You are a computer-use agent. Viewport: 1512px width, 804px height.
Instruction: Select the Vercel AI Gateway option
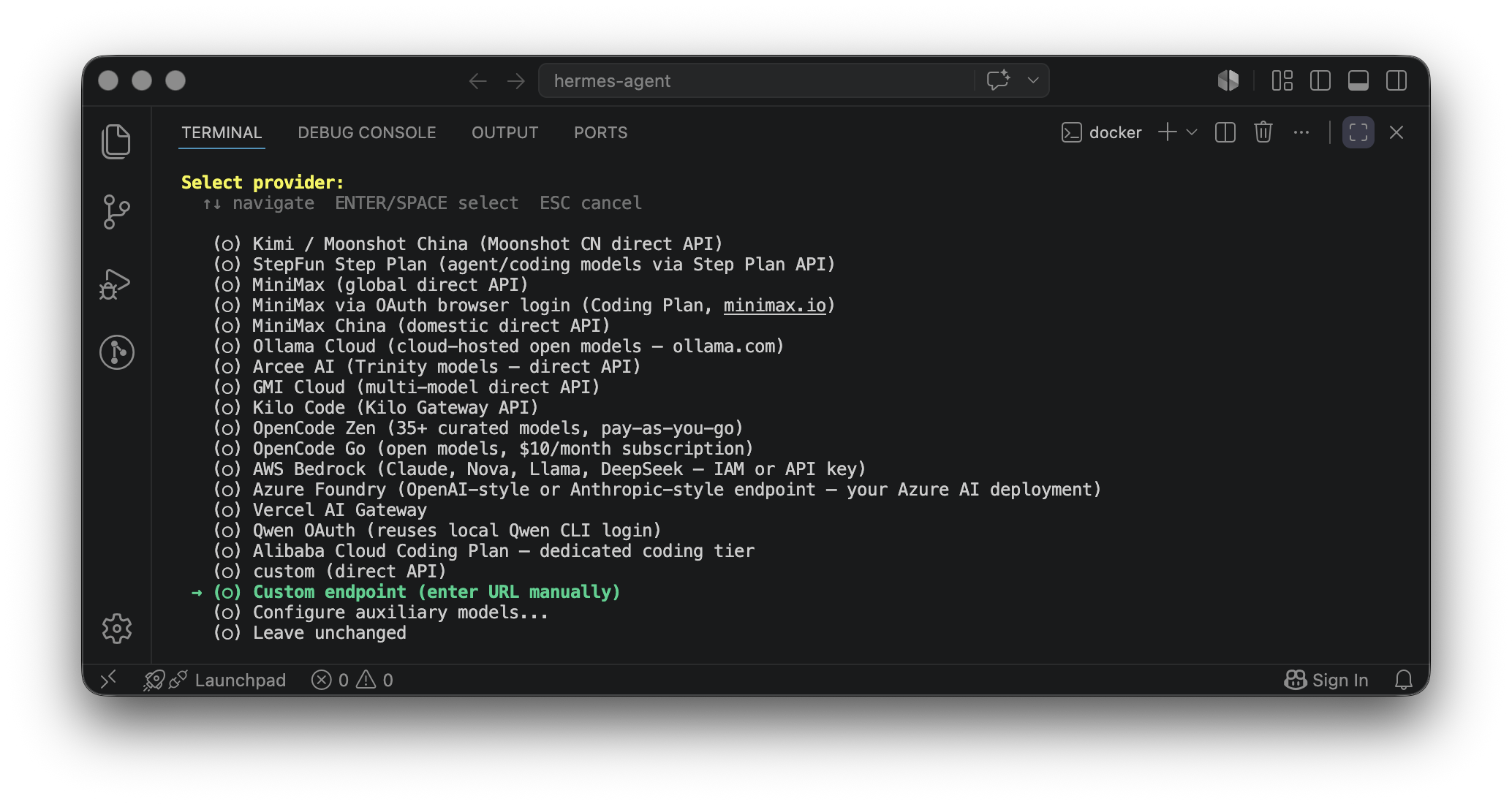320,510
